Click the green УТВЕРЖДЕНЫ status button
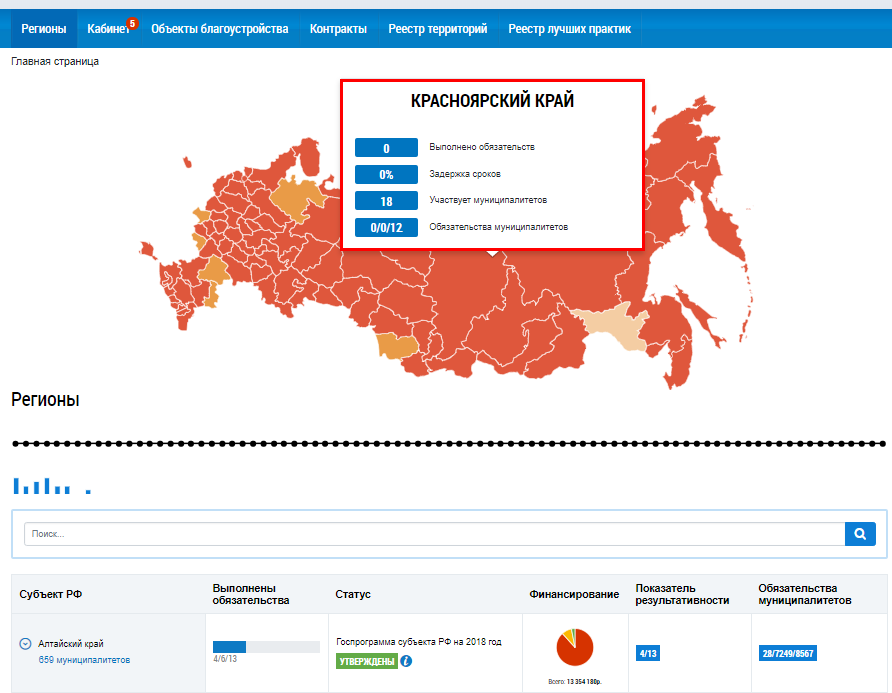This screenshot has width=892, height=693. (x=366, y=661)
